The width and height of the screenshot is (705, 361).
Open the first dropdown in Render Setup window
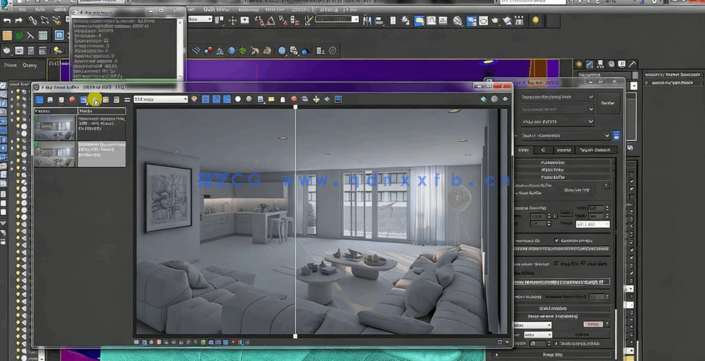coord(558,97)
